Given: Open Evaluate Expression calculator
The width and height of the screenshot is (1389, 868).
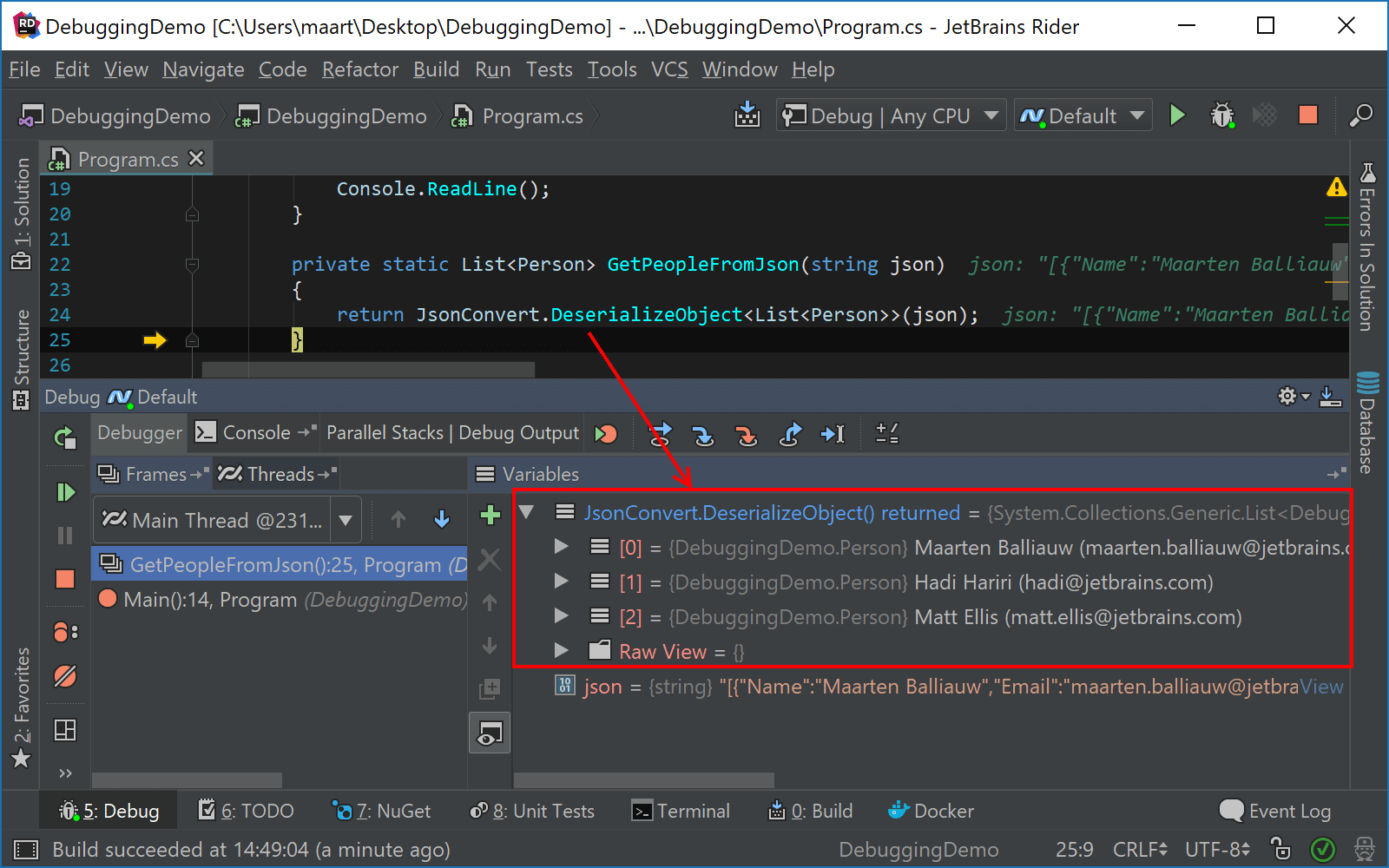Looking at the screenshot, I should coord(887,433).
